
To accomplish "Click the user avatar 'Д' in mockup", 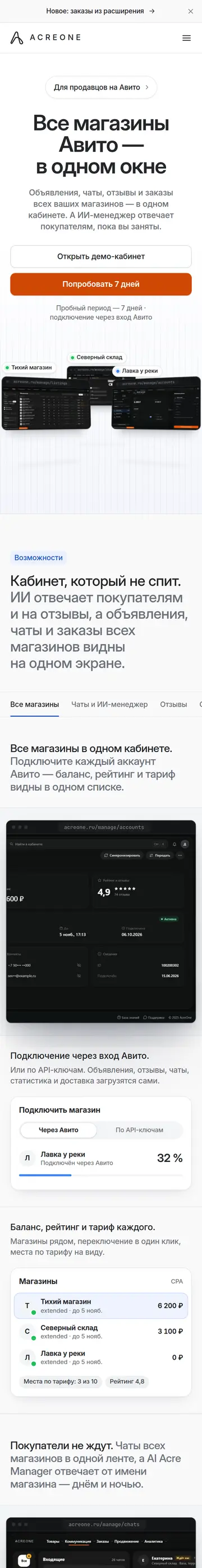I will [185, 844].
